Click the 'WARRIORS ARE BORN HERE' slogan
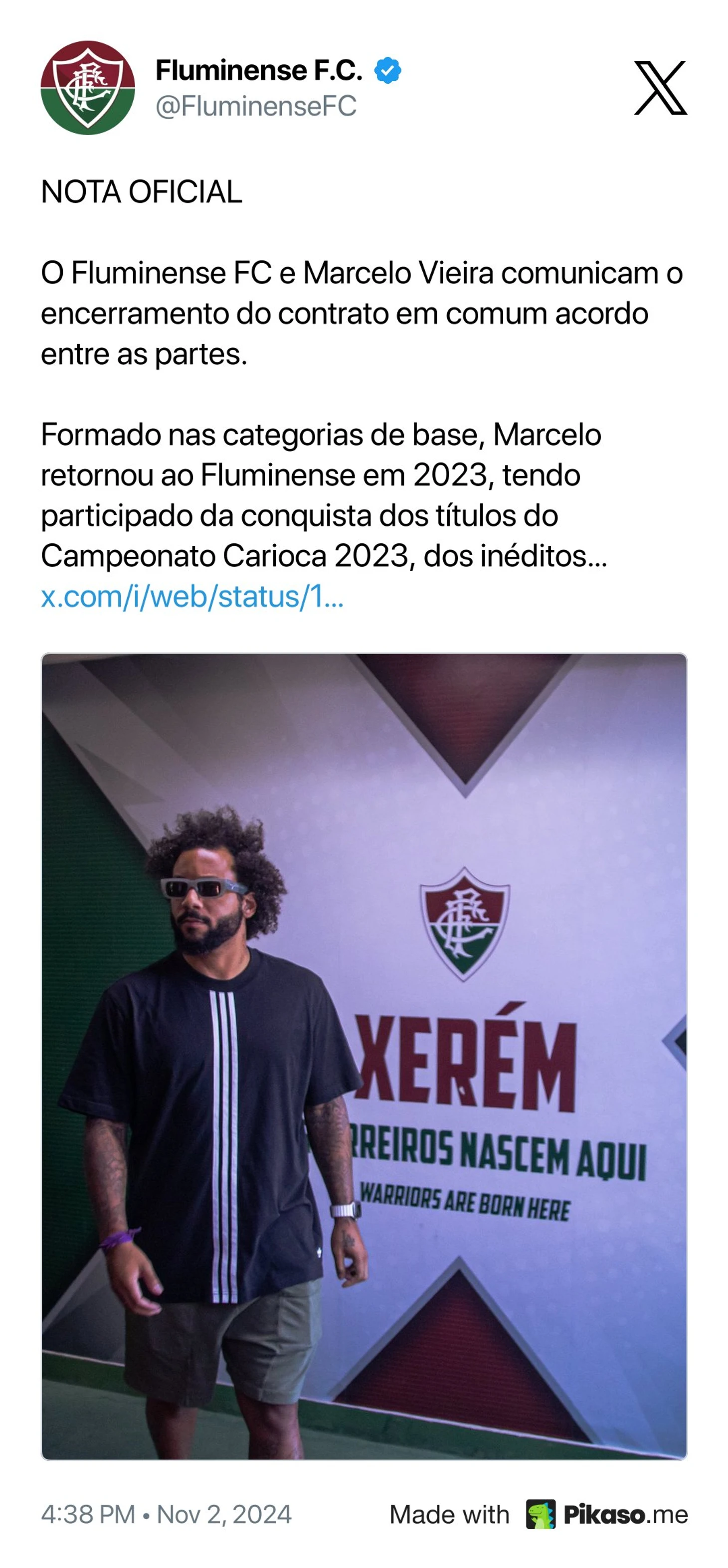 pyautogui.click(x=464, y=1202)
